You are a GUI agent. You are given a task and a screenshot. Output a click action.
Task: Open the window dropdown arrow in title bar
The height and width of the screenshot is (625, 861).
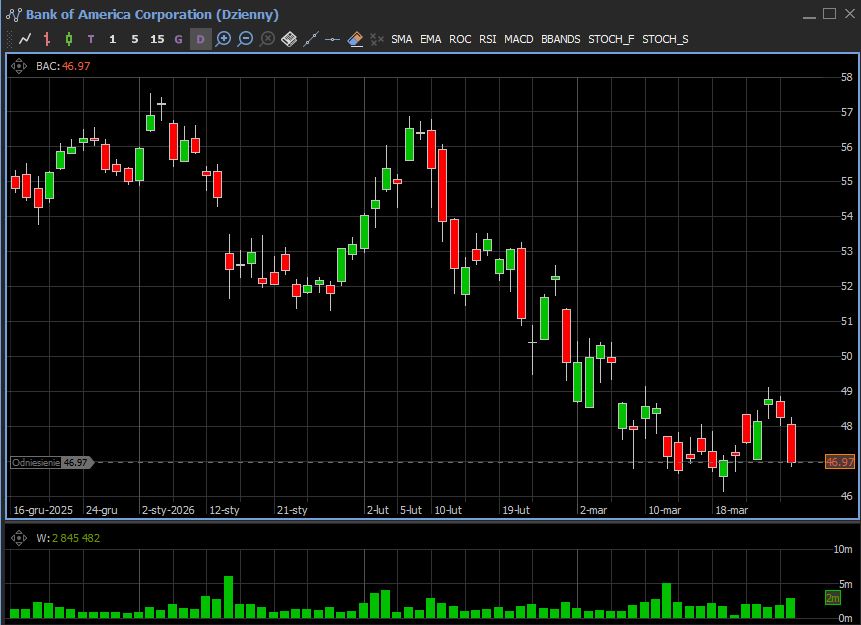click(x=809, y=14)
